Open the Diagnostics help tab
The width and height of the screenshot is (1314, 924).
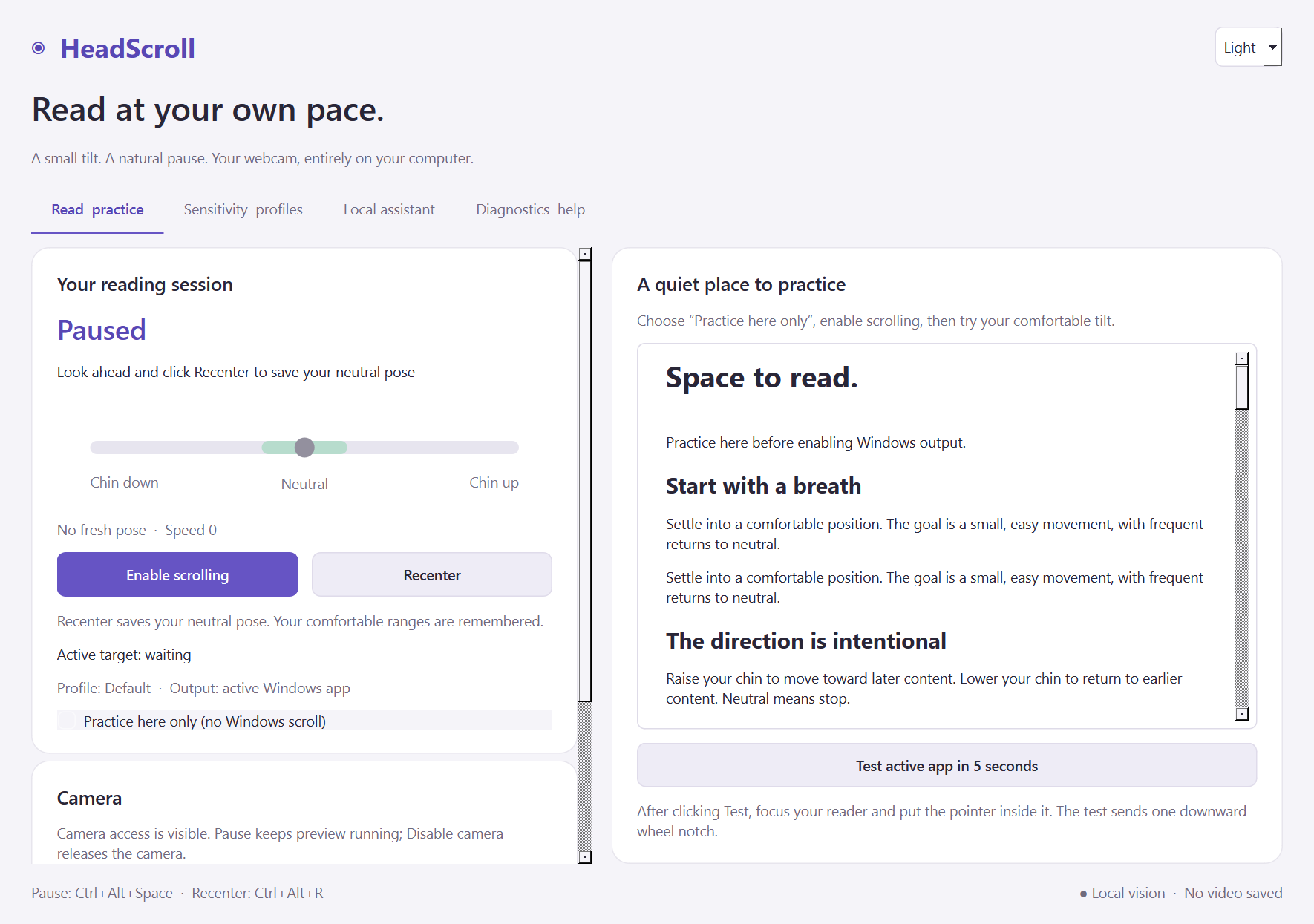point(530,209)
